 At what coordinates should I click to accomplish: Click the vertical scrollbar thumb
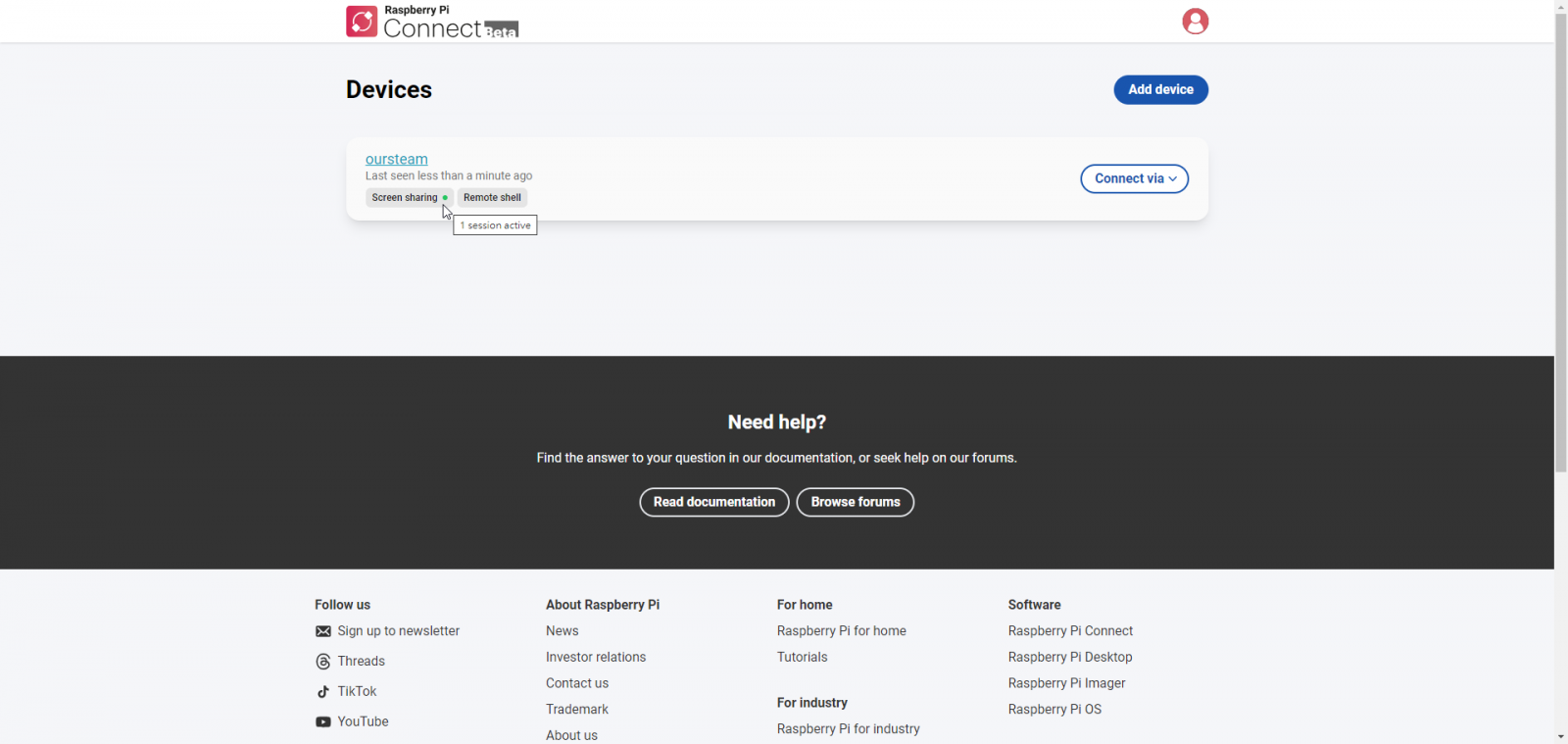click(x=1560, y=243)
